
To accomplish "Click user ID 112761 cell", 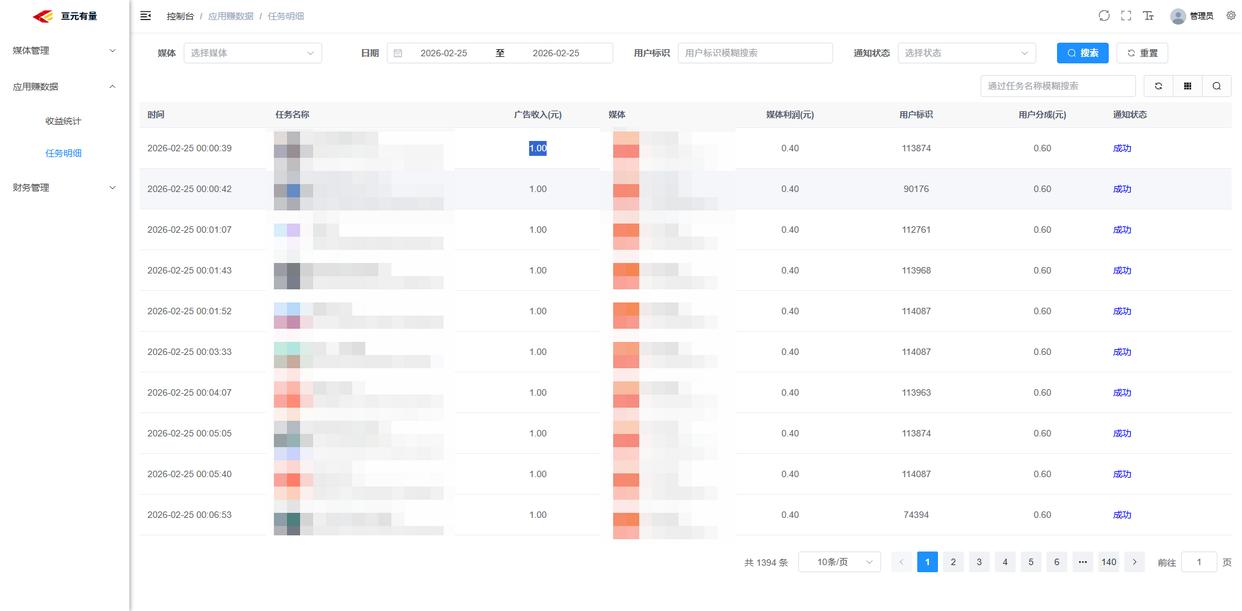I will coord(916,230).
